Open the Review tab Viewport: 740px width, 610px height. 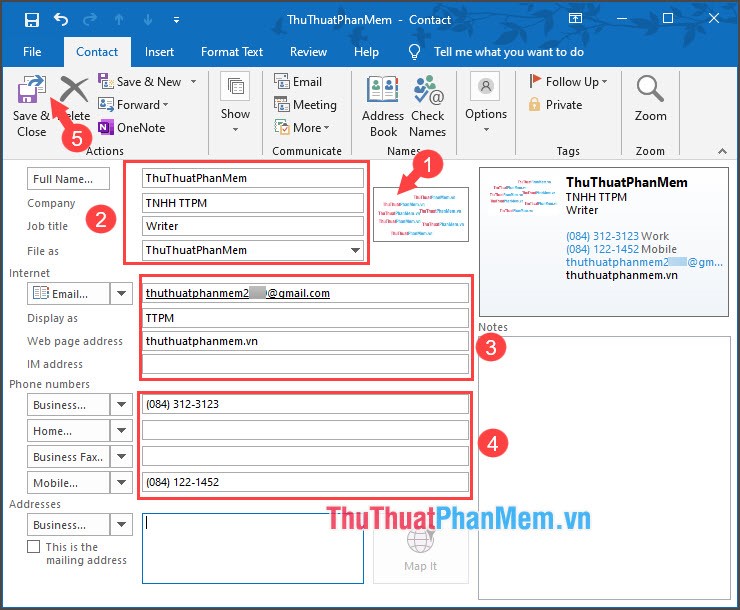pyautogui.click(x=308, y=52)
